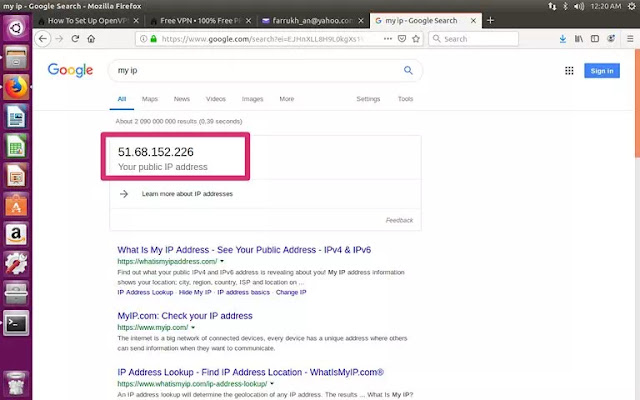
Task: Open Amazon launcher icon
Action: (x=16, y=235)
